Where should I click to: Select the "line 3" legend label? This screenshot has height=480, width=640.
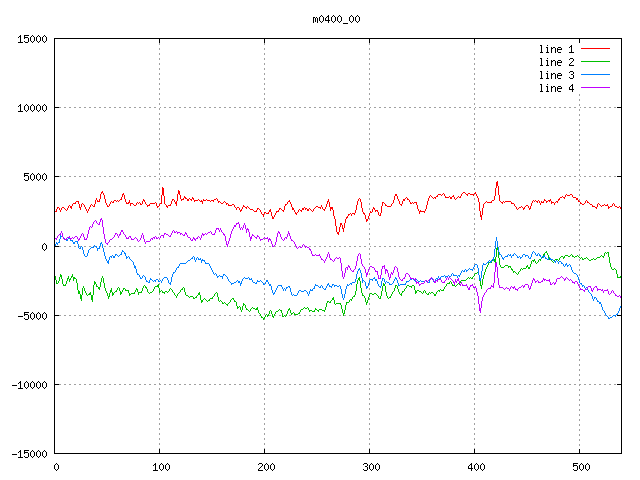click(556, 75)
